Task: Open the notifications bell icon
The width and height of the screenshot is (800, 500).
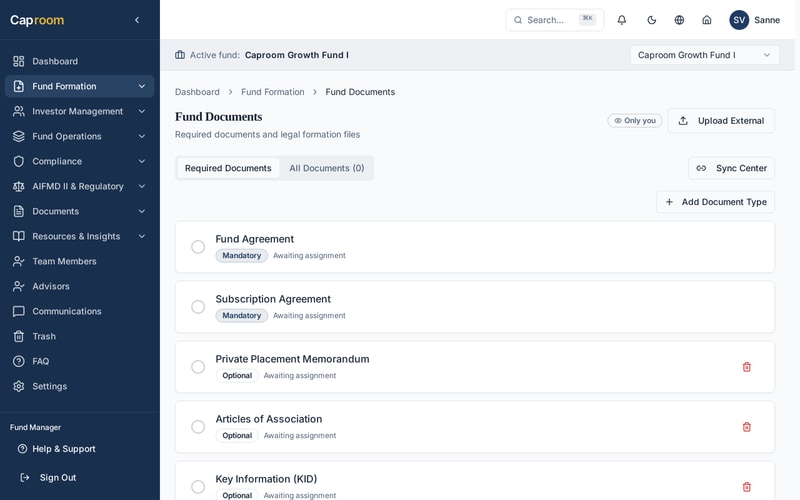Action: 621,20
